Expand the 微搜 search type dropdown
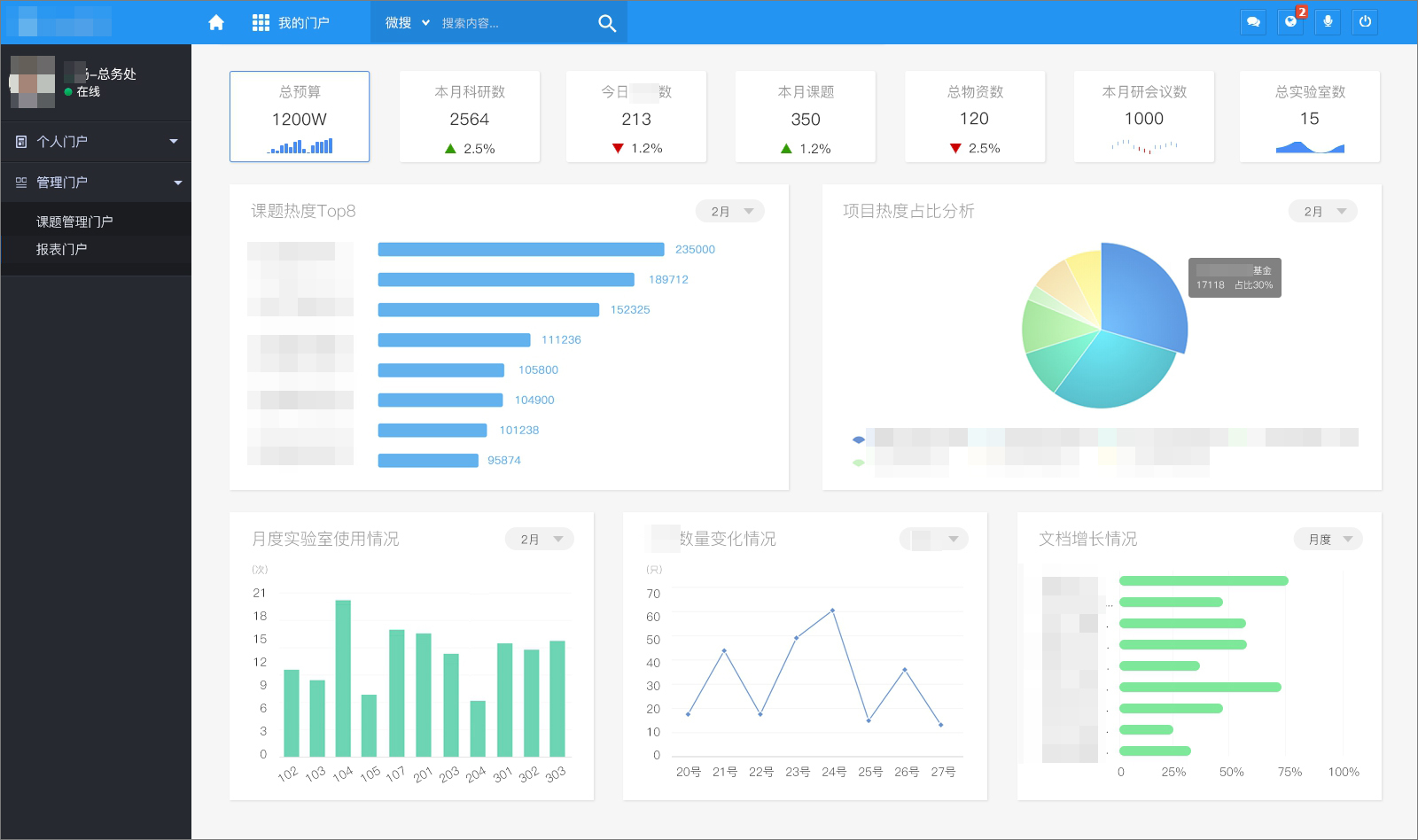The height and width of the screenshot is (840, 1418). click(x=407, y=23)
